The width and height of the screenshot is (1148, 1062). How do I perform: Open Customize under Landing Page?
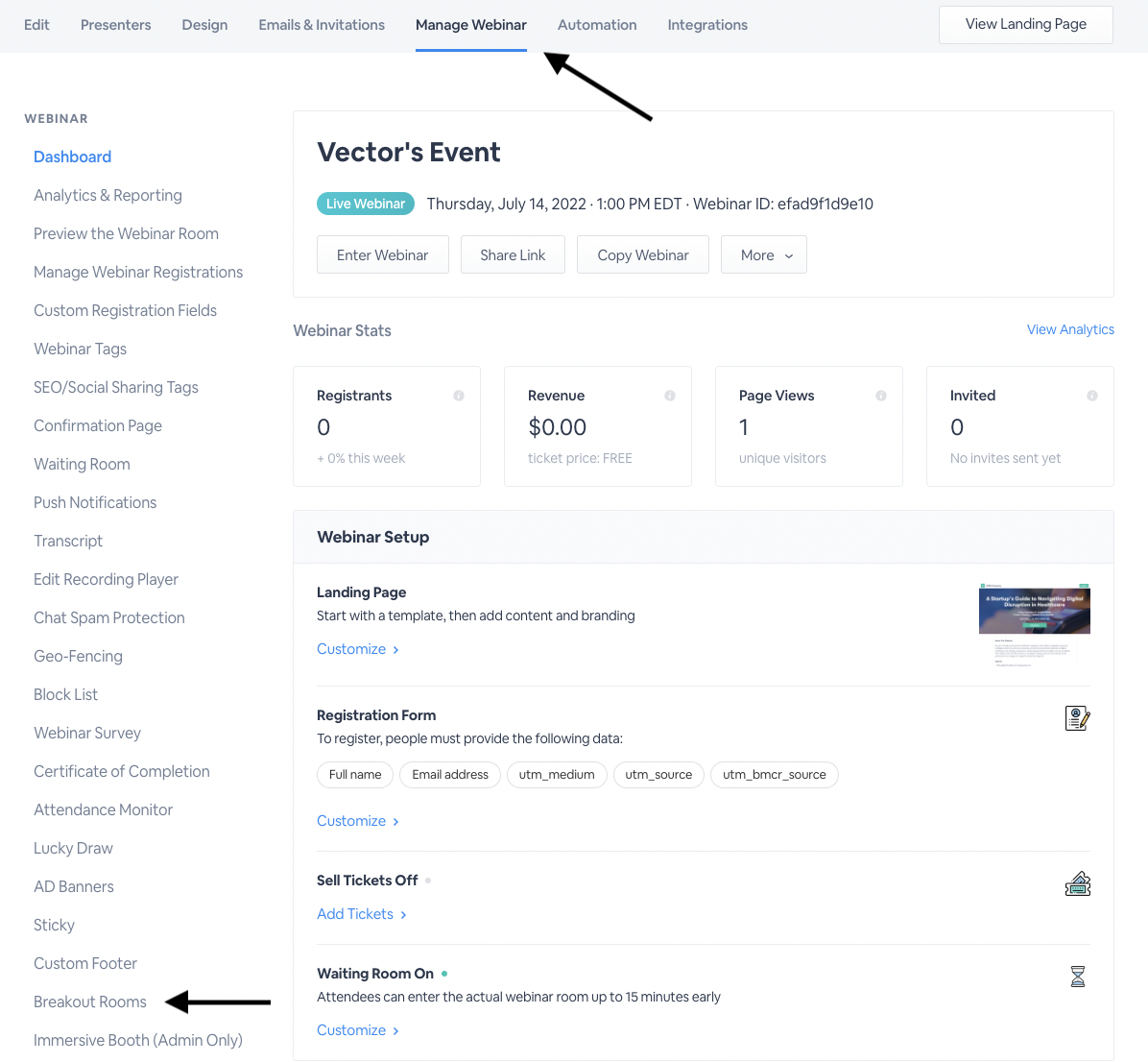pyautogui.click(x=358, y=649)
